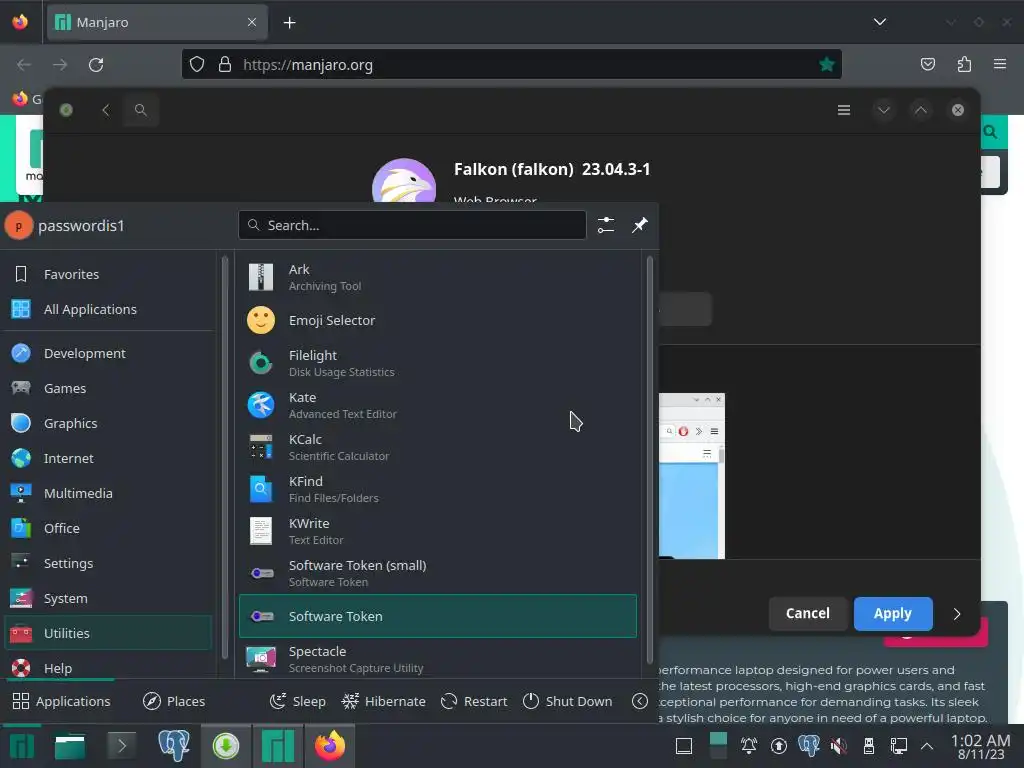1024x768 pixels.
Task: Open Development category
Action: 108,353
